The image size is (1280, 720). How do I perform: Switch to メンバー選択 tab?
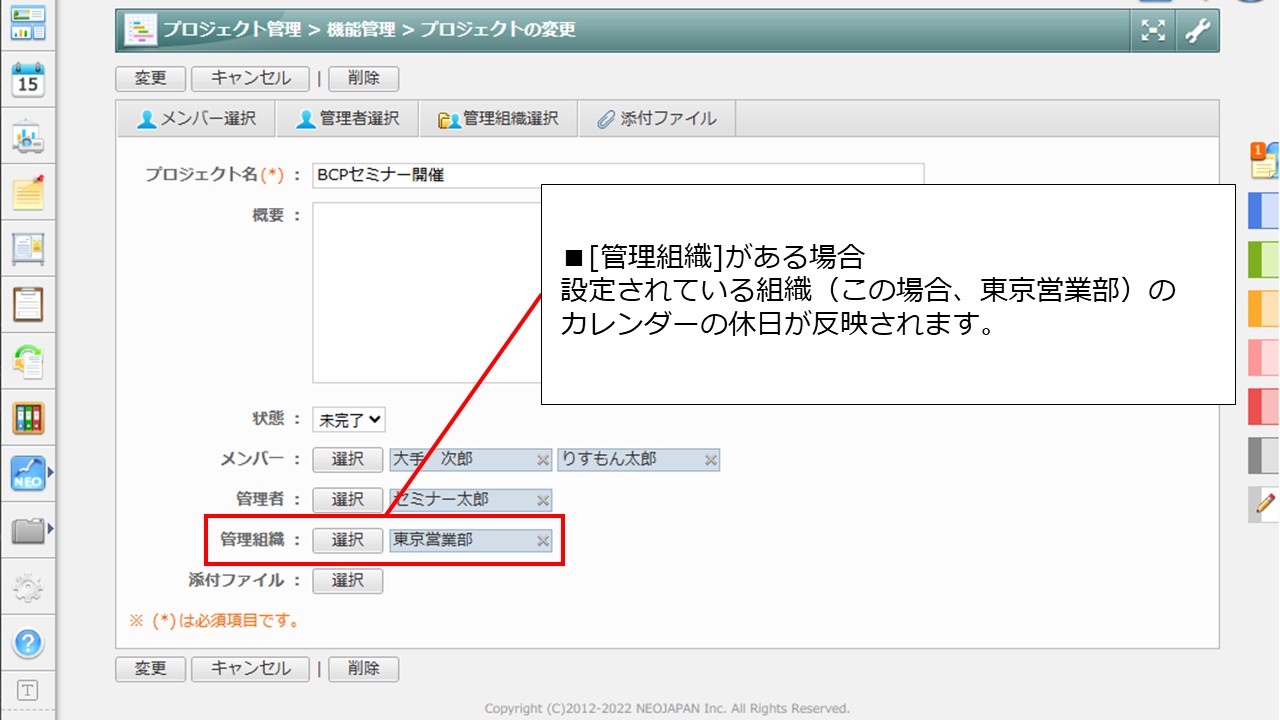196,119
